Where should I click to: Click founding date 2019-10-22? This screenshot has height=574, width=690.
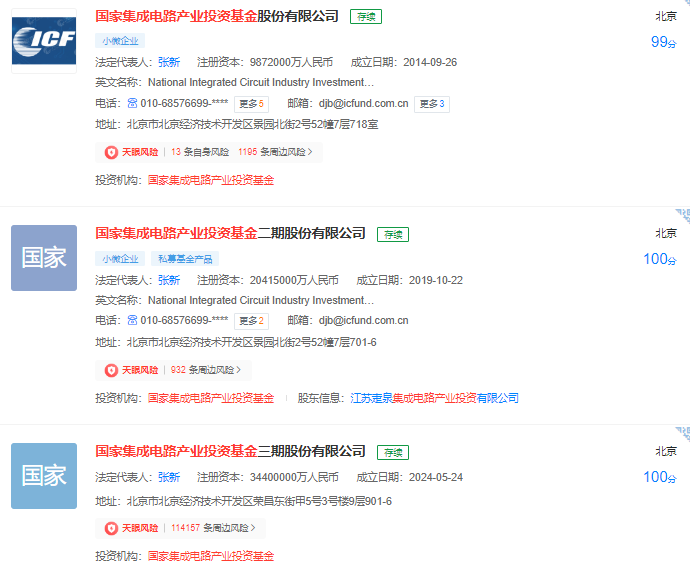click(436, 280)
